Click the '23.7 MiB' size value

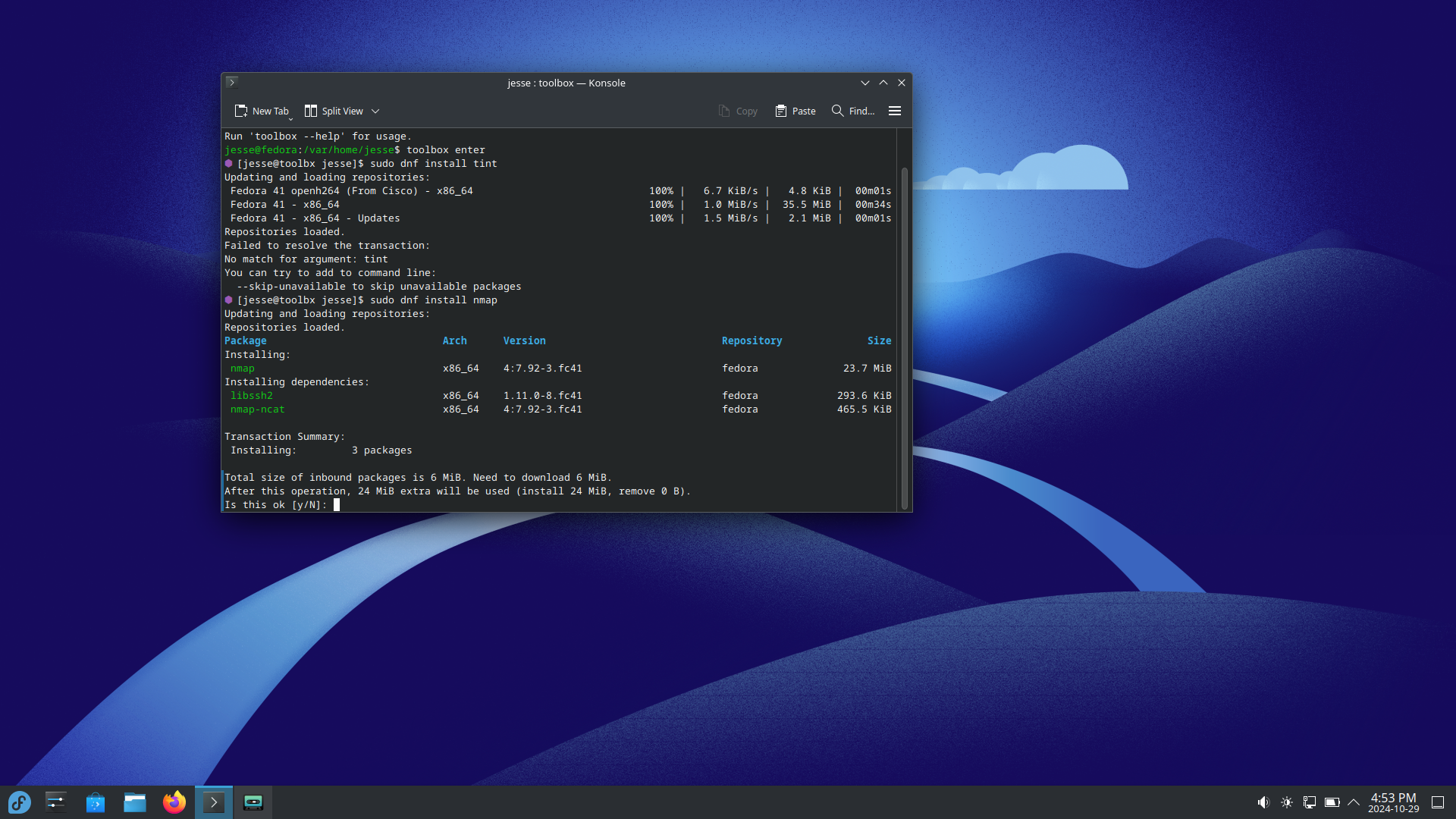pyautogui.click(x=868, y=369)
